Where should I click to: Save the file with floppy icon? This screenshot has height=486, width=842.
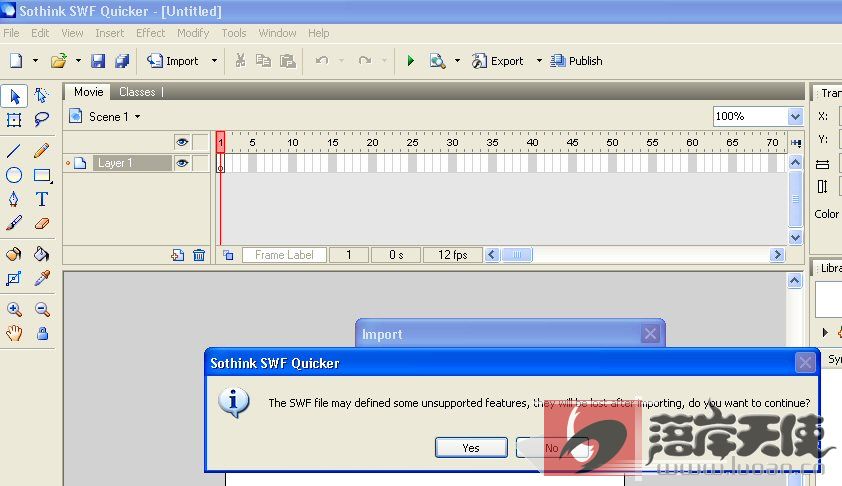coord(98,61)
